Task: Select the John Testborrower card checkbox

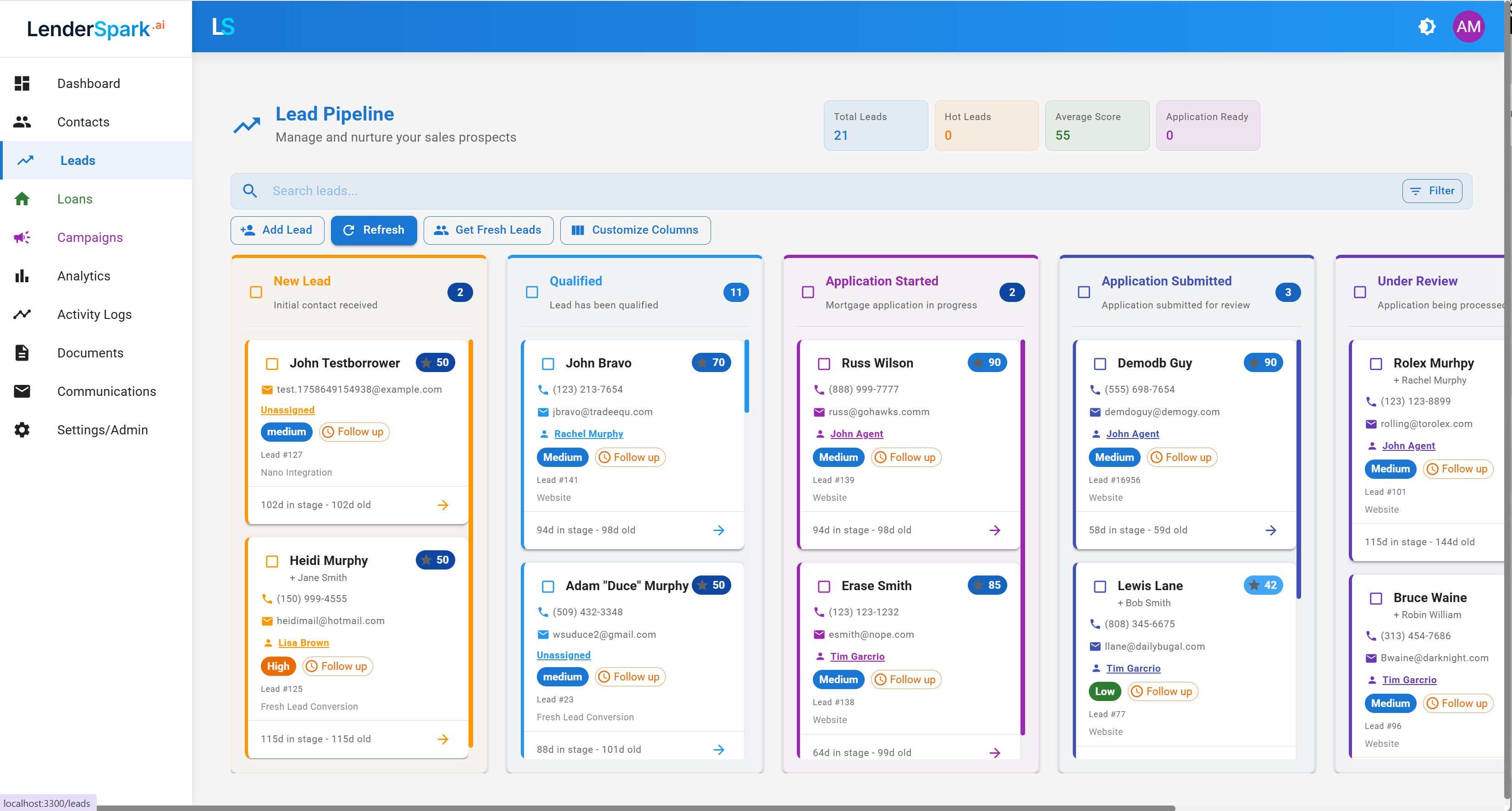Action: pos(272,363)
